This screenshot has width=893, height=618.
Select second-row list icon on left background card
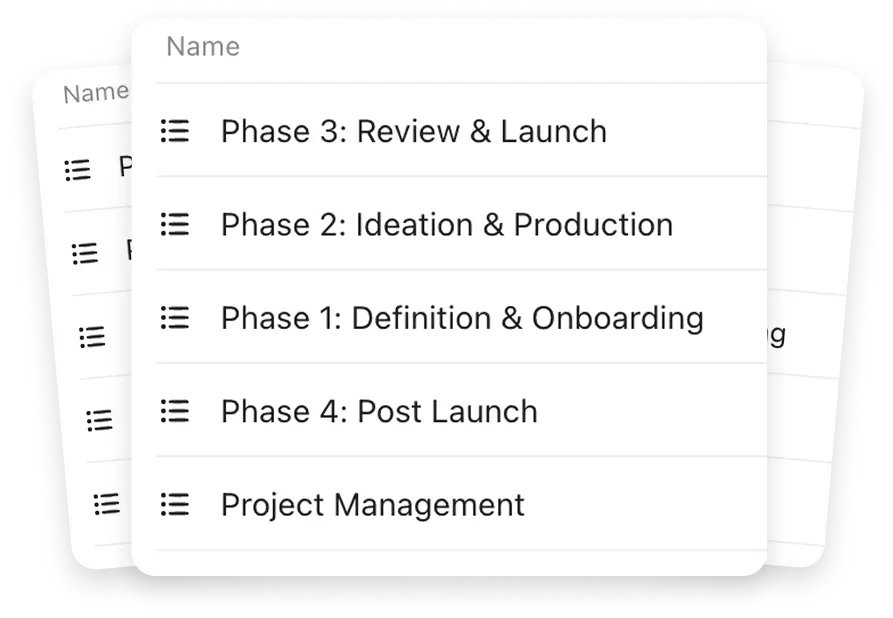[x=85, y=254]
